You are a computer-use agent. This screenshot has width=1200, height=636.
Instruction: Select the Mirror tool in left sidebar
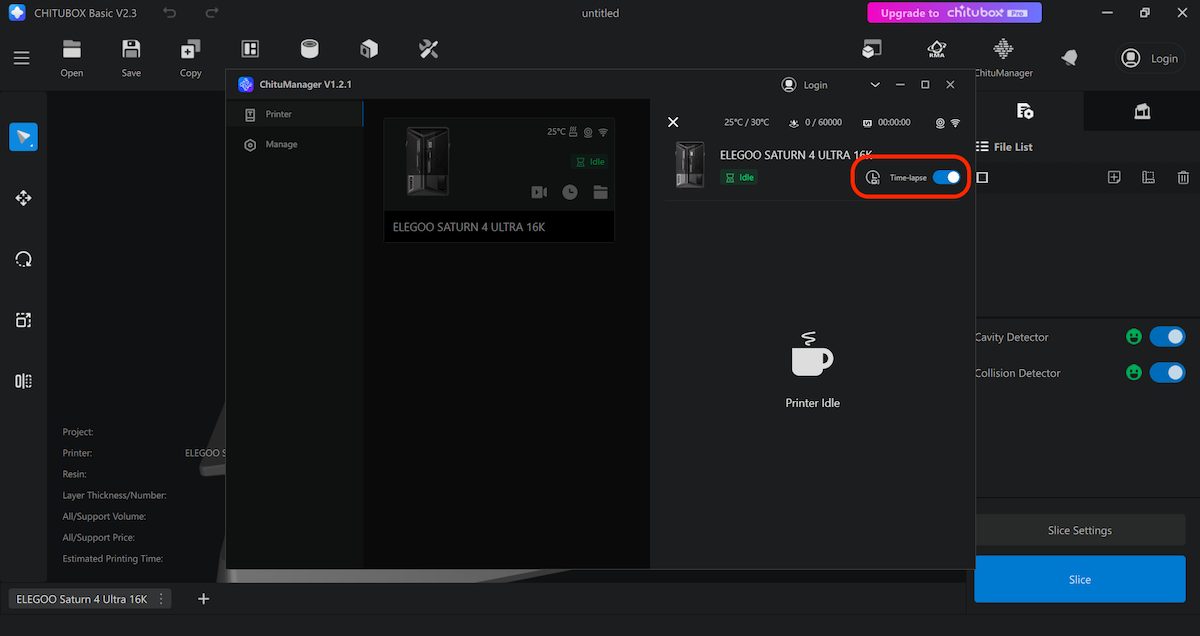pos(24,381)
